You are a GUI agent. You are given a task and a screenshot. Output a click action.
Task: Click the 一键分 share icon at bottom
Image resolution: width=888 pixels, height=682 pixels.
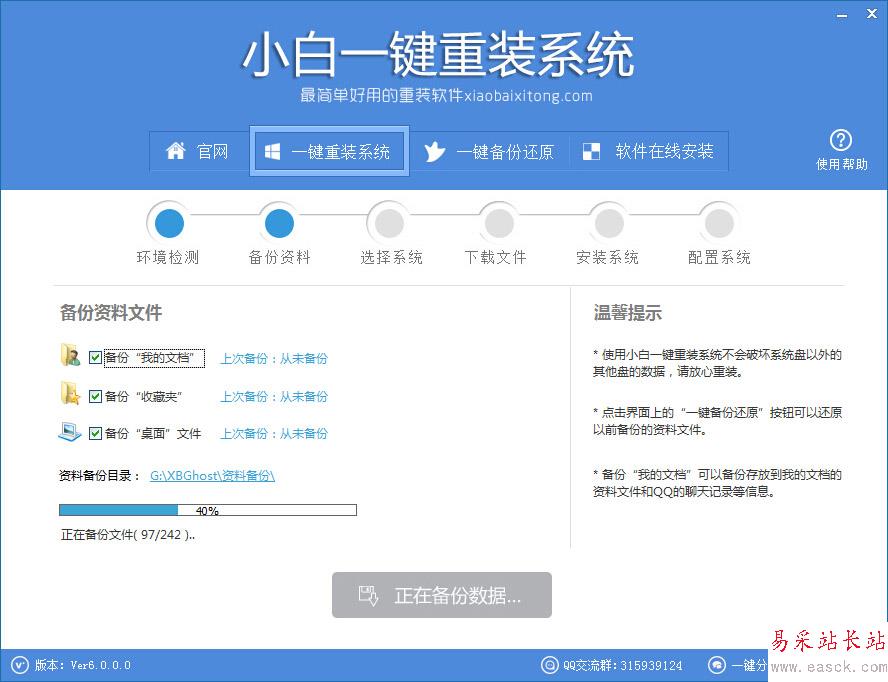tap(716, 665)
